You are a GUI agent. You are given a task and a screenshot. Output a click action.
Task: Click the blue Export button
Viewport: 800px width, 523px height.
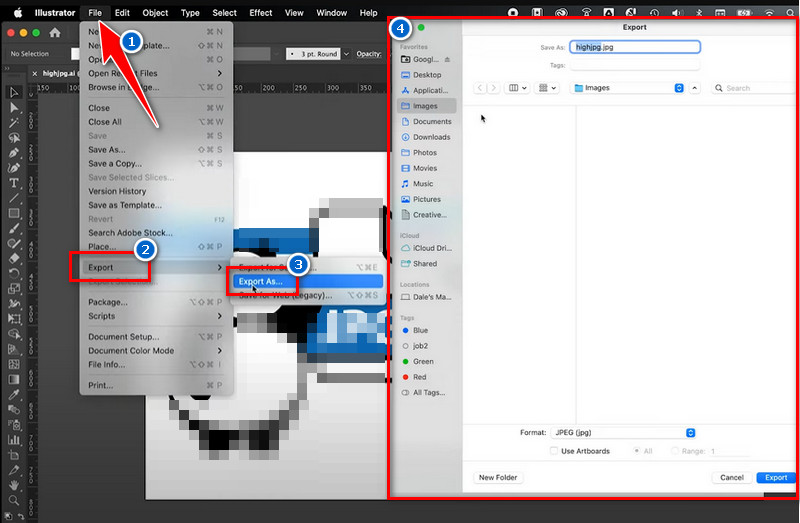[x=776, y=478]
